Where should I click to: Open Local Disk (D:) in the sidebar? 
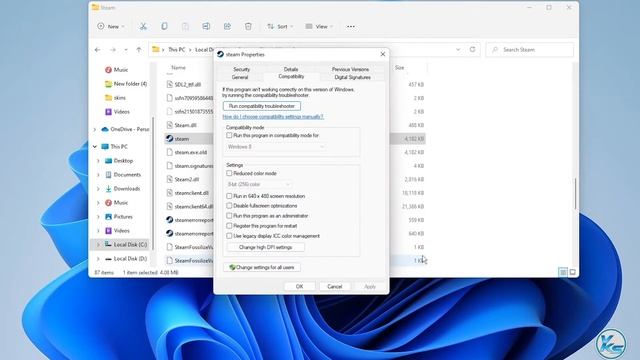[126, 259]
